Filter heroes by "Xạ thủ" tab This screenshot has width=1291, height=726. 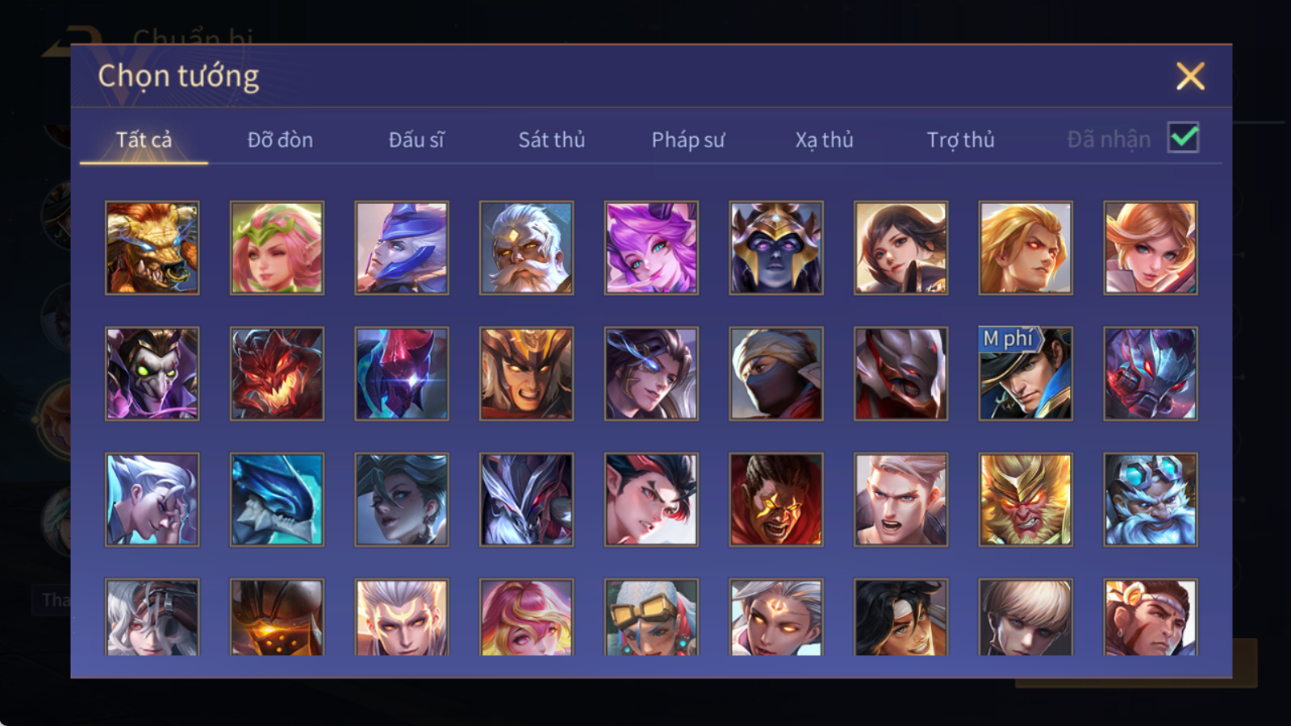(x=824, y=140)
